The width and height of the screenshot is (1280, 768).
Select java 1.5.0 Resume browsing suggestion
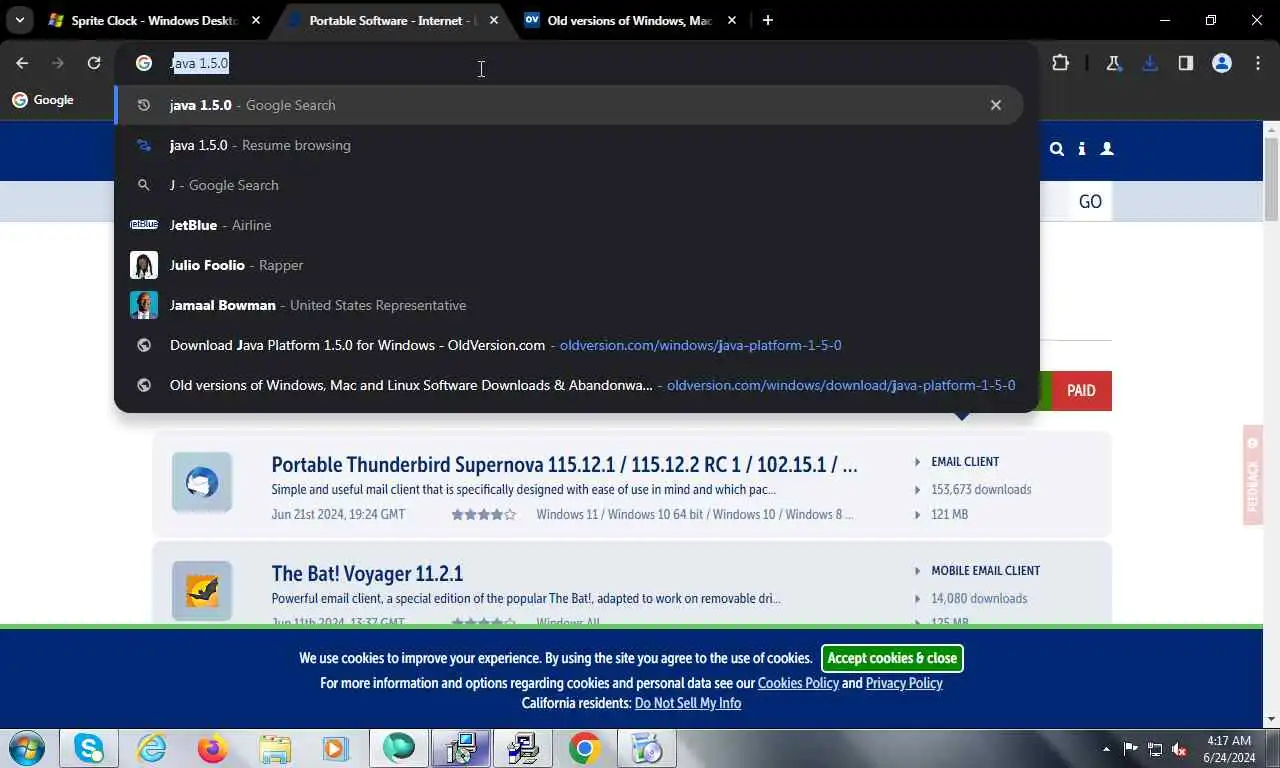coord(569,145)
